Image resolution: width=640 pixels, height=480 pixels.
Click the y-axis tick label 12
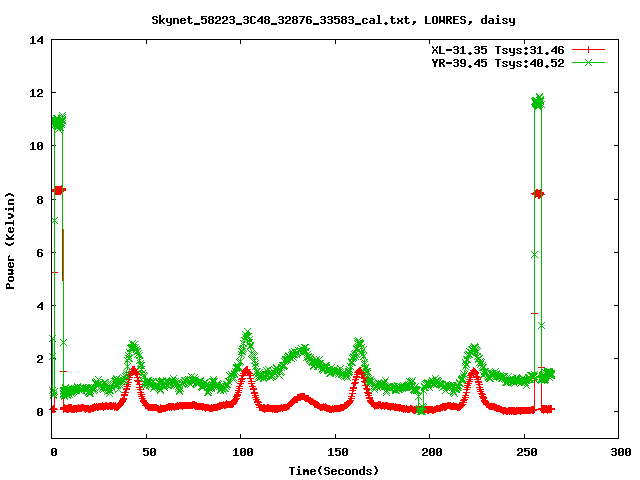pos(36,93)
